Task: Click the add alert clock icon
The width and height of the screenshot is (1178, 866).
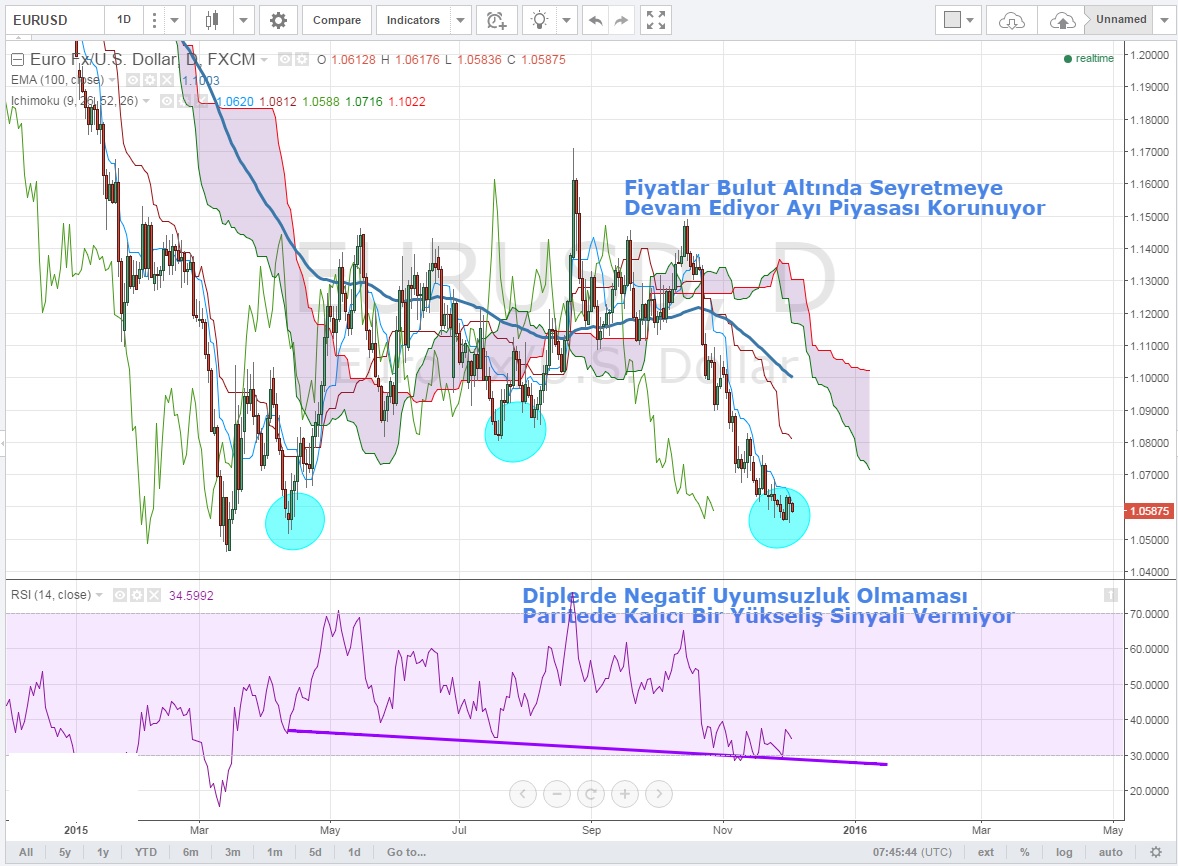Action: point(495,20)
